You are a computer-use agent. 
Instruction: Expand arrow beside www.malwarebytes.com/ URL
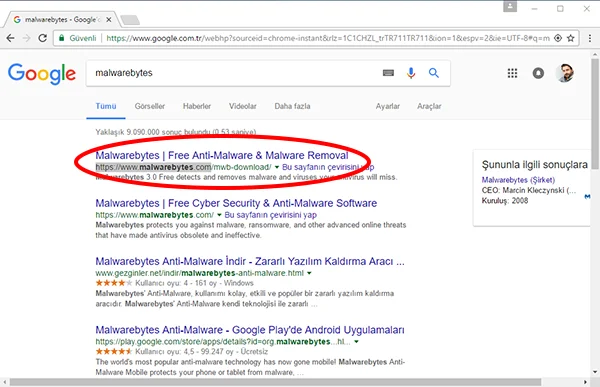click(219, 215)
